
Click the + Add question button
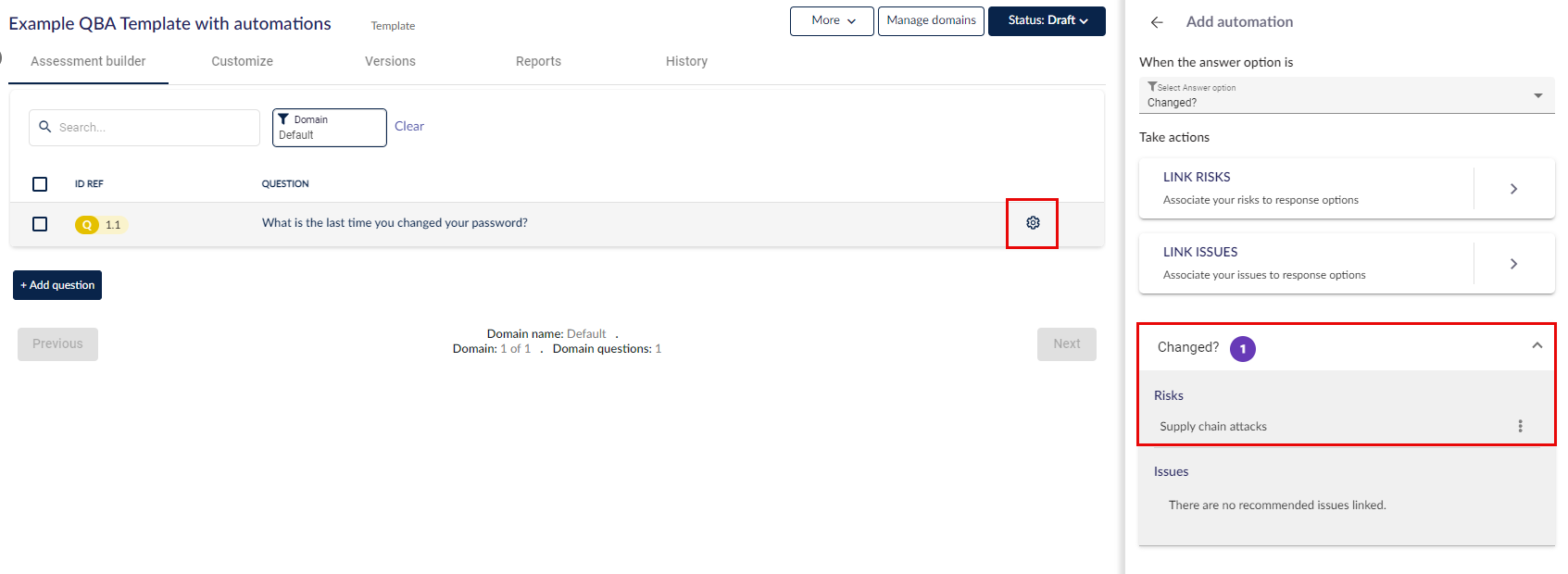57,285
